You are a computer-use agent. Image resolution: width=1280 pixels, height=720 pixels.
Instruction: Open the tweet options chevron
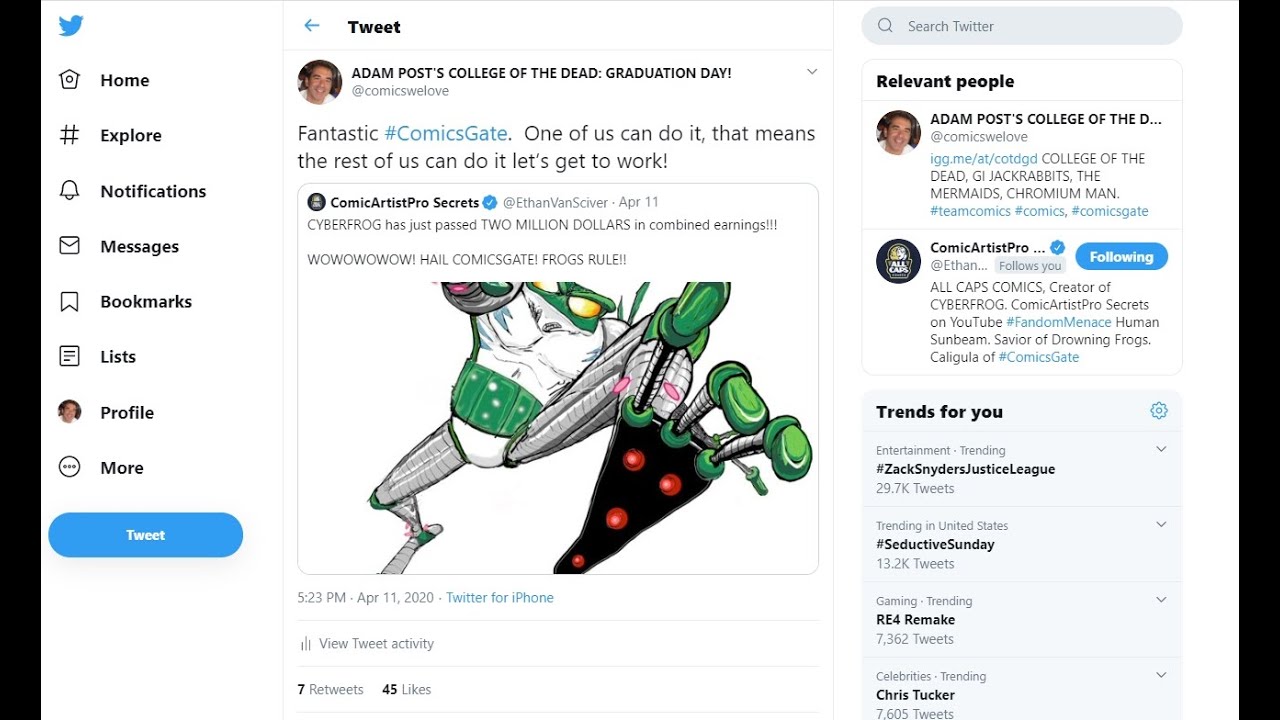pos(812,72)
